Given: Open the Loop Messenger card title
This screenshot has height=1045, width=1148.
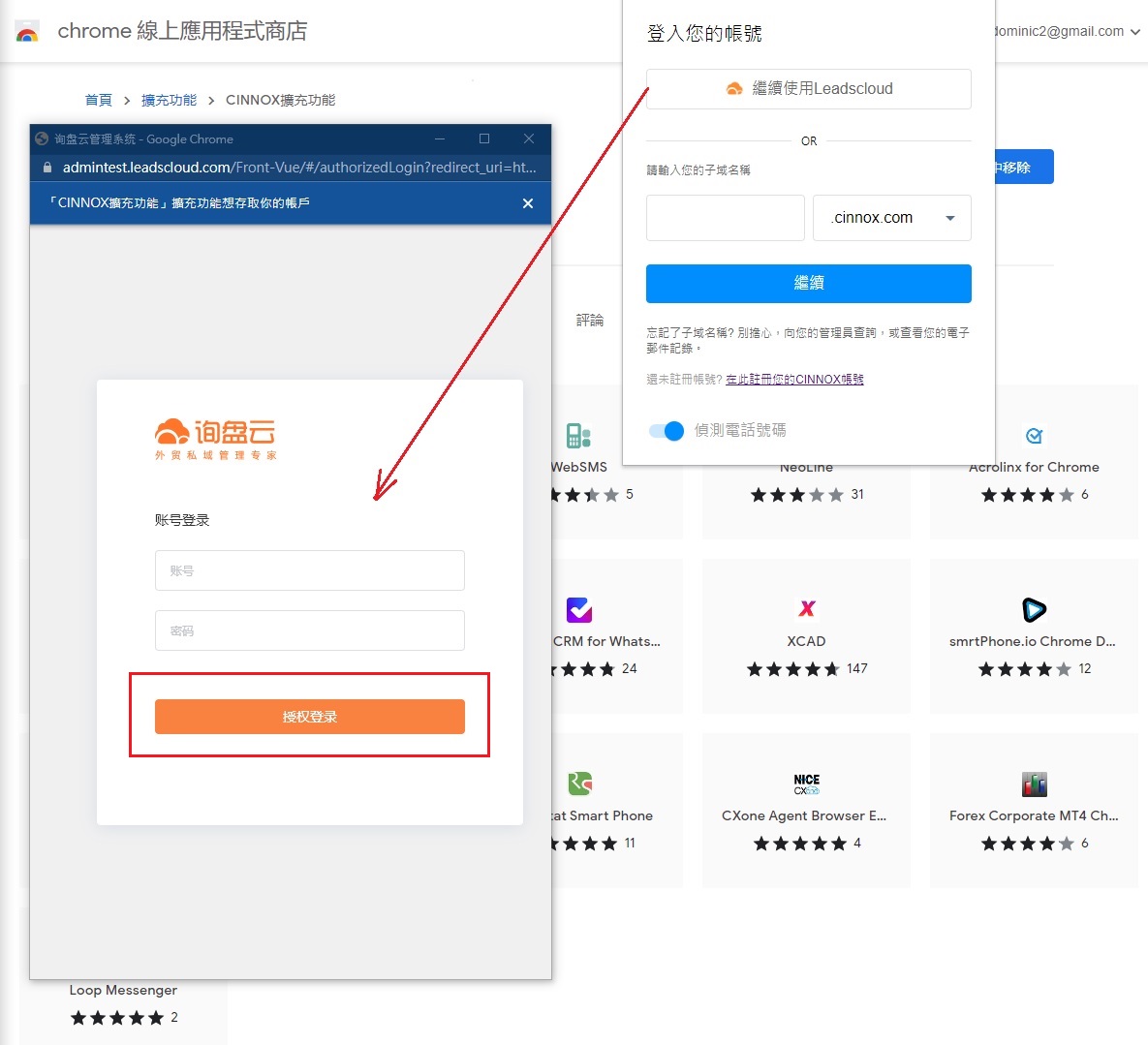Looking at the screenshot, I should [123, 990].
